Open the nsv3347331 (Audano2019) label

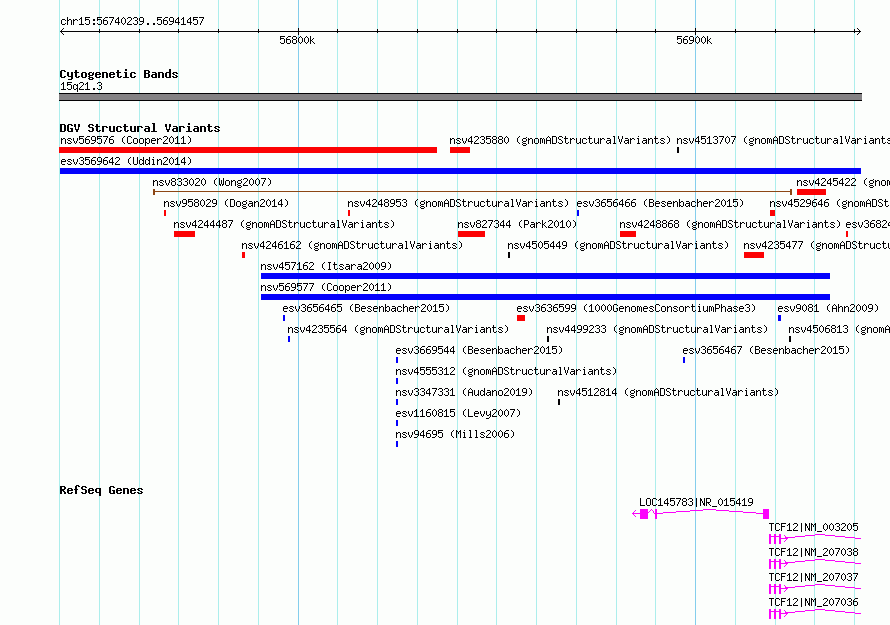click(464, 392)
